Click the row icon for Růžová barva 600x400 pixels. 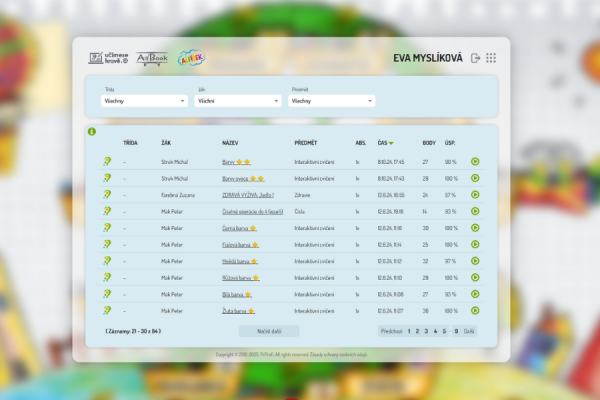point(107,277)
